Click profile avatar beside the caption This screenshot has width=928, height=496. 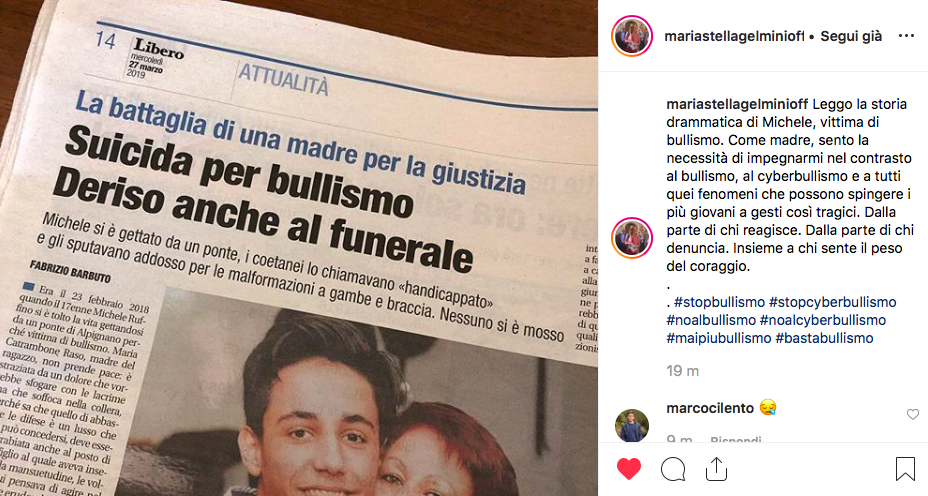pyautogui.click(x=631, y=238)
